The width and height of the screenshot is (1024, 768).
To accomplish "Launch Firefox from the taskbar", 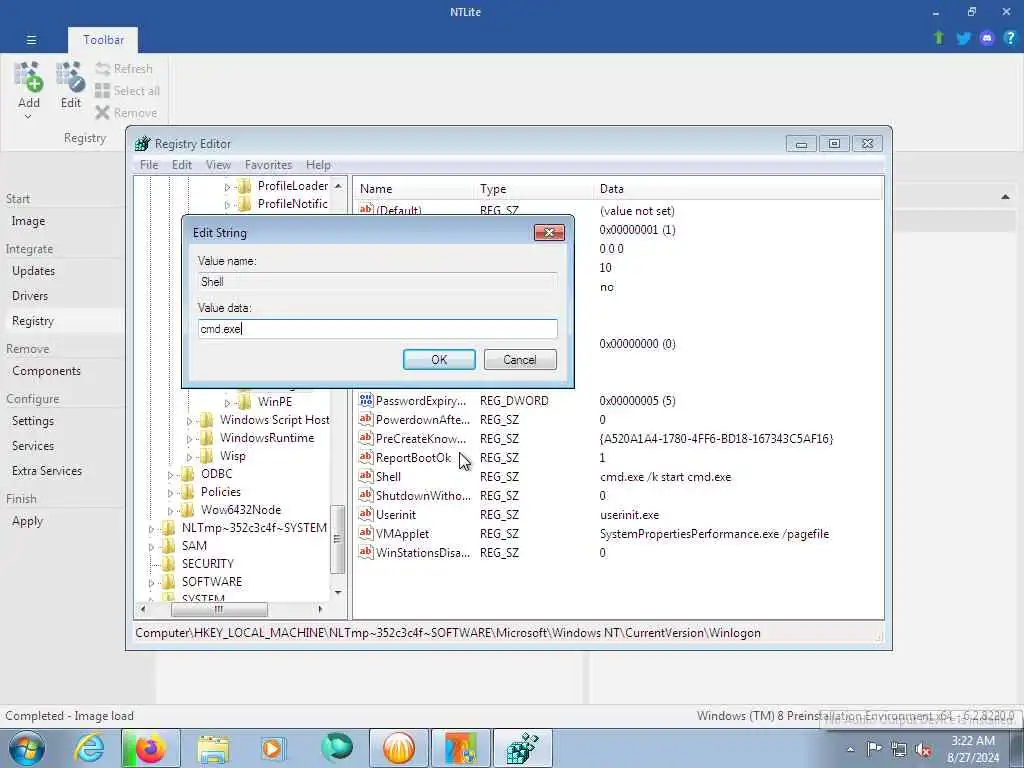I will pos(150,748).
